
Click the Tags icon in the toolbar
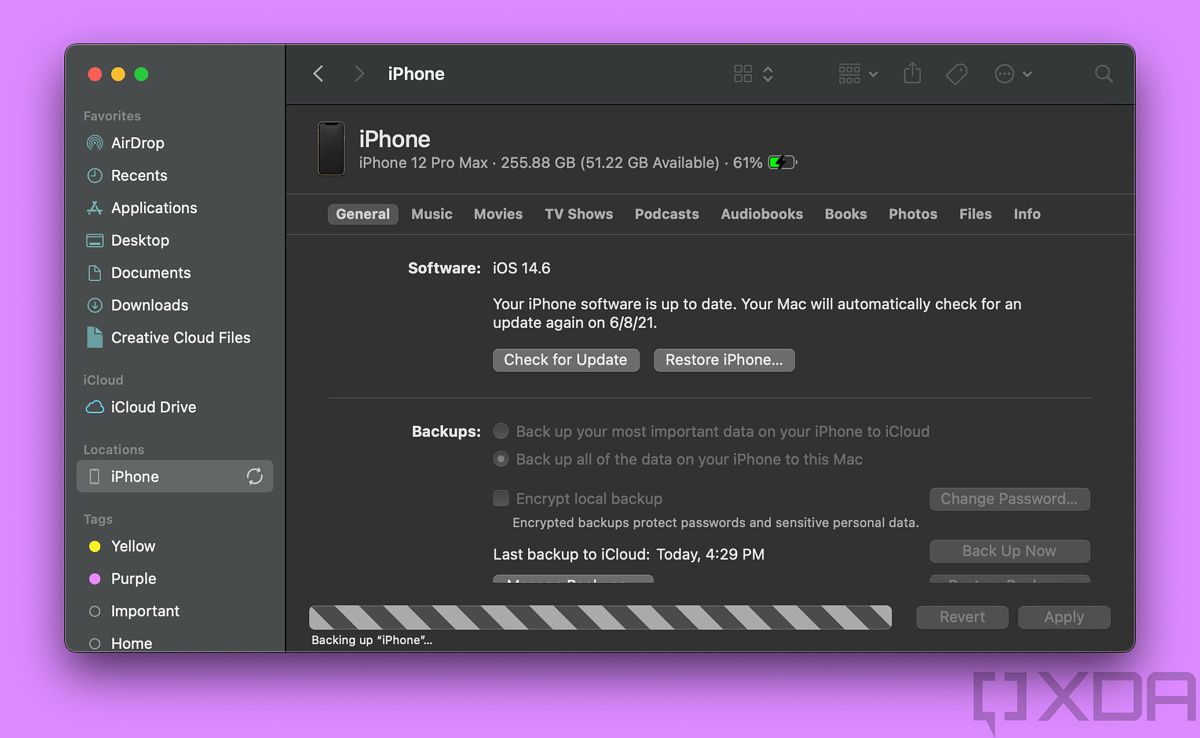(956, 73)
